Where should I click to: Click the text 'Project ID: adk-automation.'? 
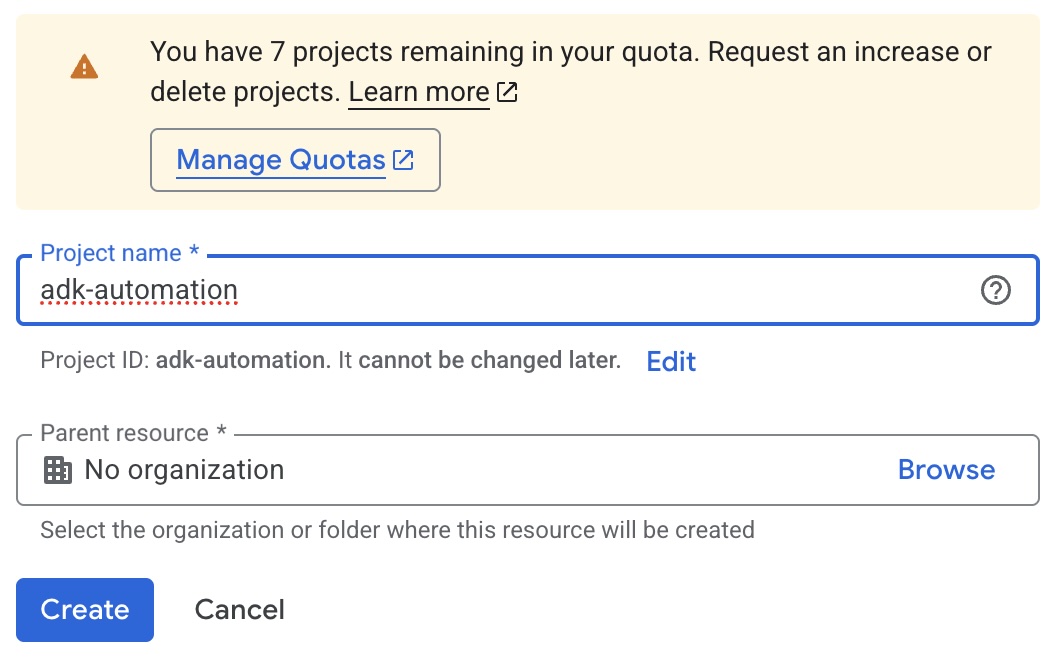click(186, 360)
